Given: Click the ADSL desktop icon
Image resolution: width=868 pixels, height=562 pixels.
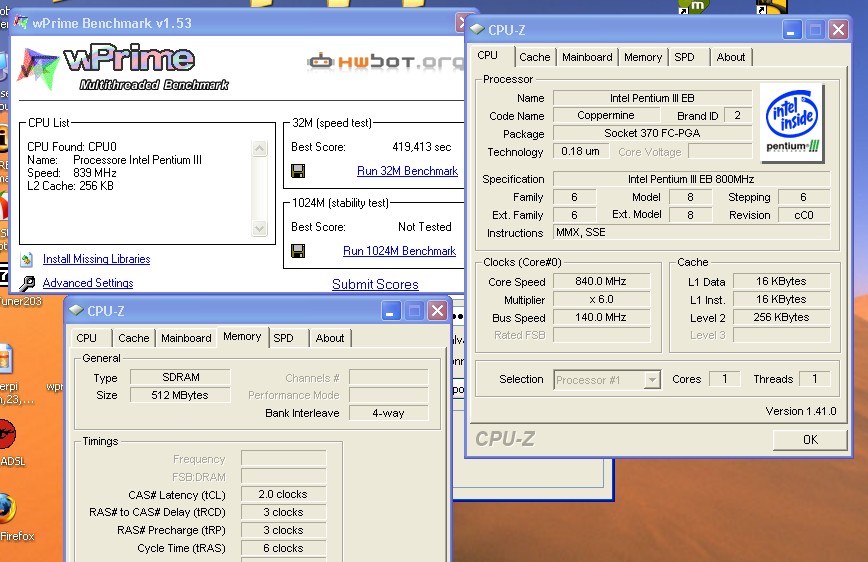Looking at the screenshot, I should click(x=7, y=434).
